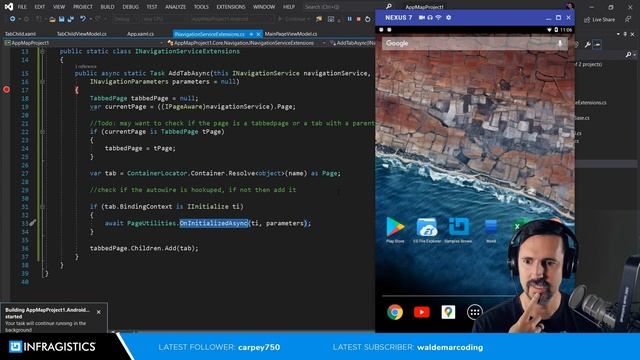Screen dimensions: 640x360
Task: Click the Live Share button
Action: (600, 20)
